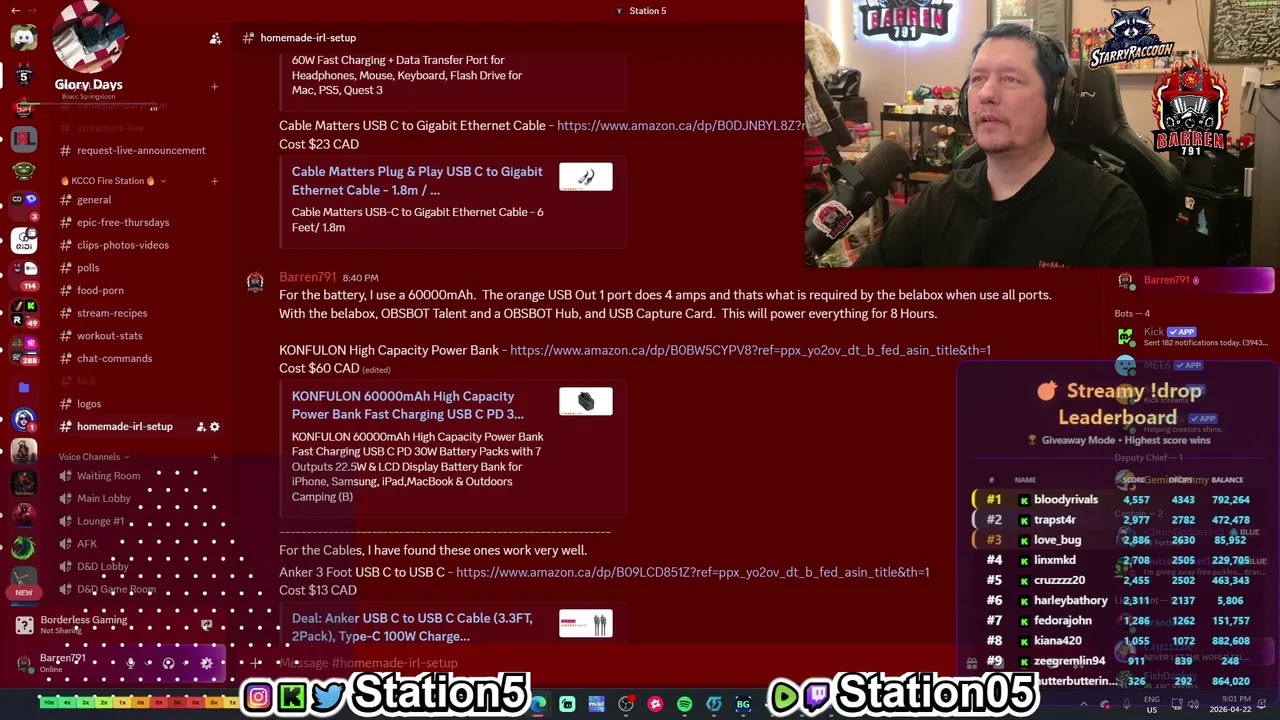
Task: Open Amazon link for KONFULON power bank
Action: 750,351
